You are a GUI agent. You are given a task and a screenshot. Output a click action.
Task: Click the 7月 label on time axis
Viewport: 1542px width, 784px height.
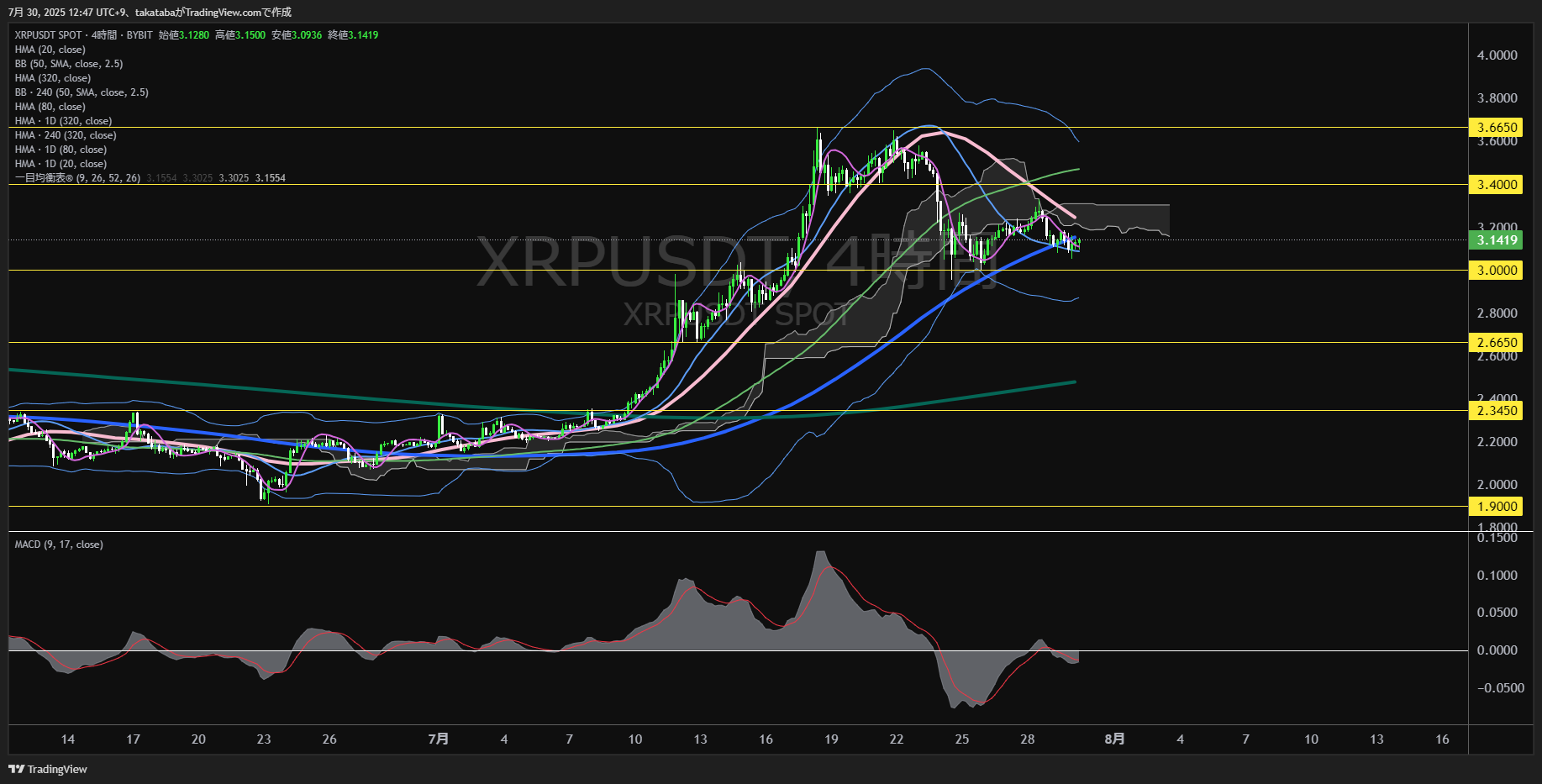click(x=438, y=739)
